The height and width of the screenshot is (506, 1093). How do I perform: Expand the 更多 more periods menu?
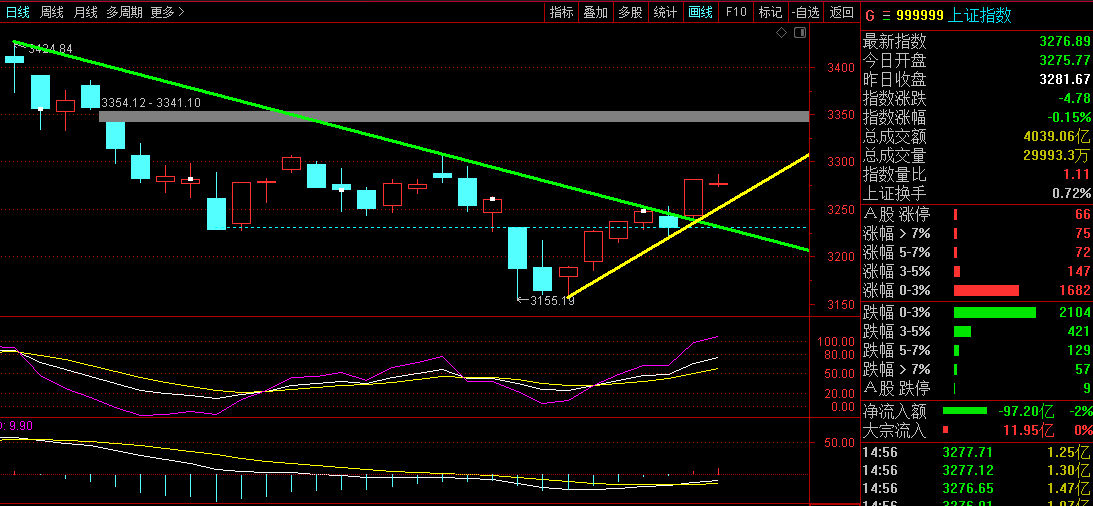(x=167, y=12)
